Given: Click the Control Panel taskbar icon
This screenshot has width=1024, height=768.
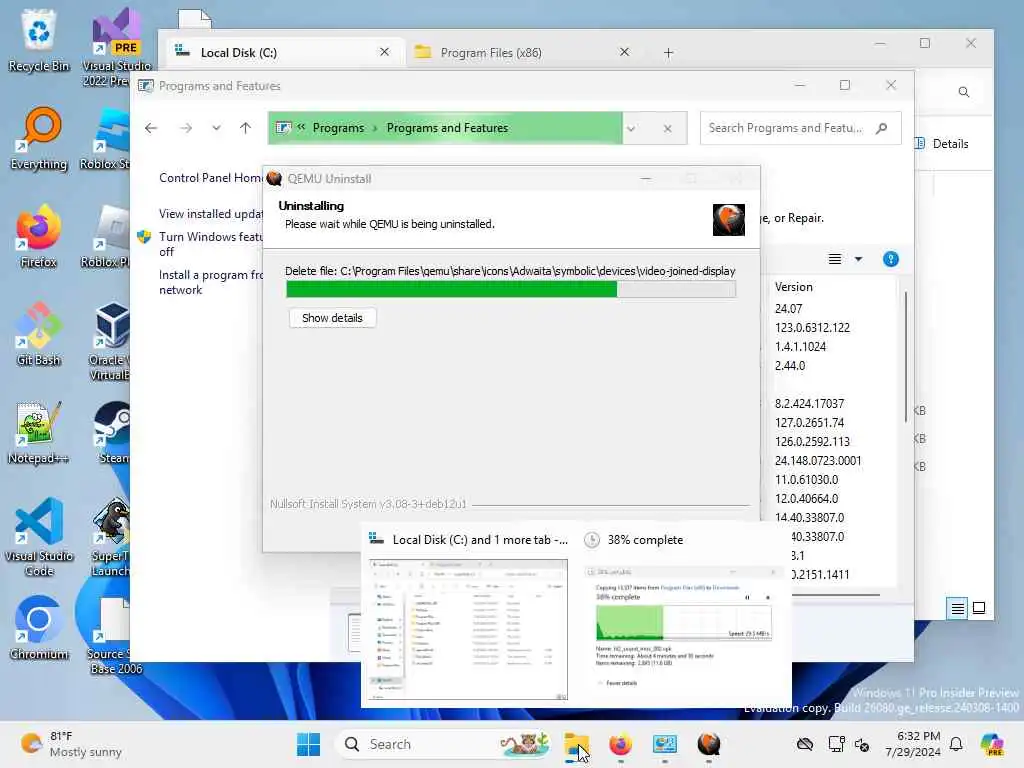Looking at the screenshot, I should tap(665, 744).
